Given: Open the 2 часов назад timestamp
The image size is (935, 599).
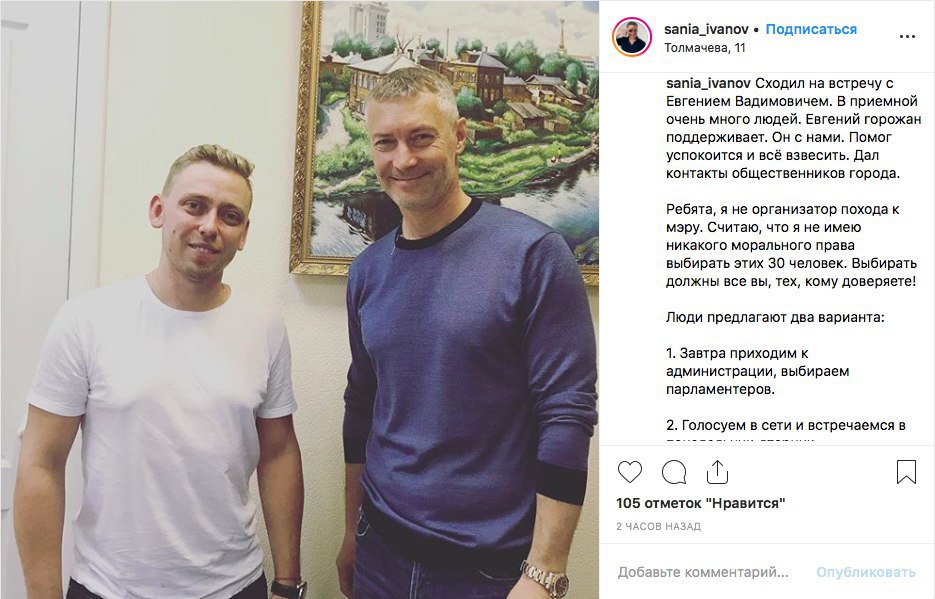Looking at the screenshot, I should (x=658, y=526).
